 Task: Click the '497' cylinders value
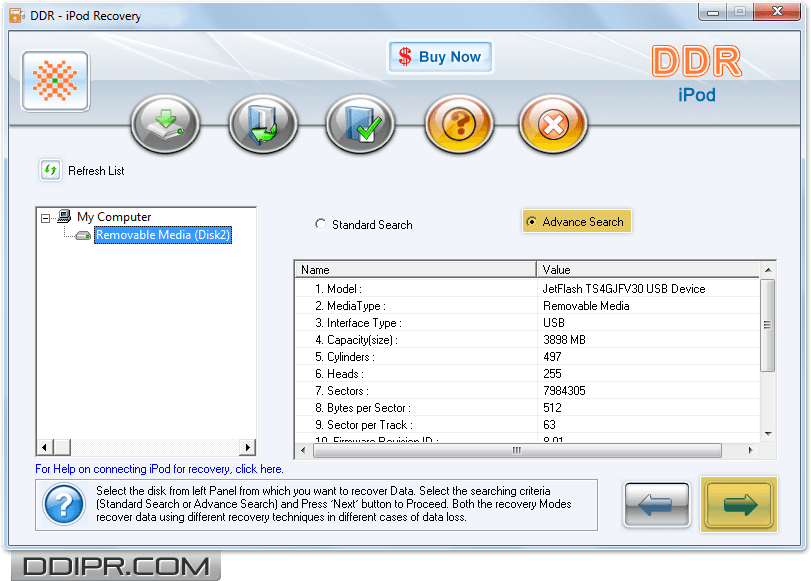[552, 357]
